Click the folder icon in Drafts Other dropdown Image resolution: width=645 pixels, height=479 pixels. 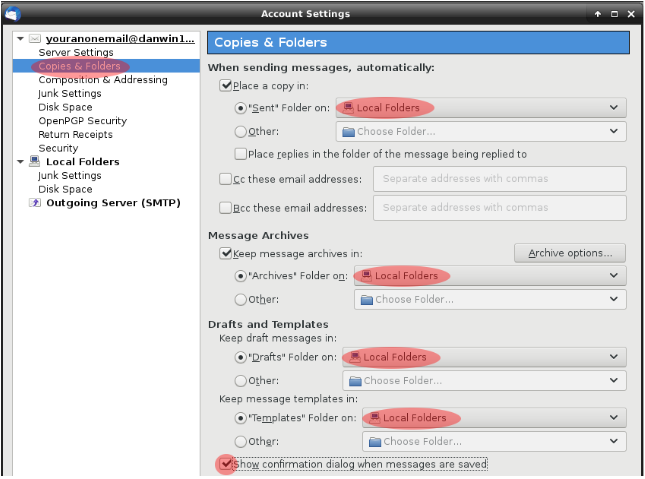tap(354, 380)
